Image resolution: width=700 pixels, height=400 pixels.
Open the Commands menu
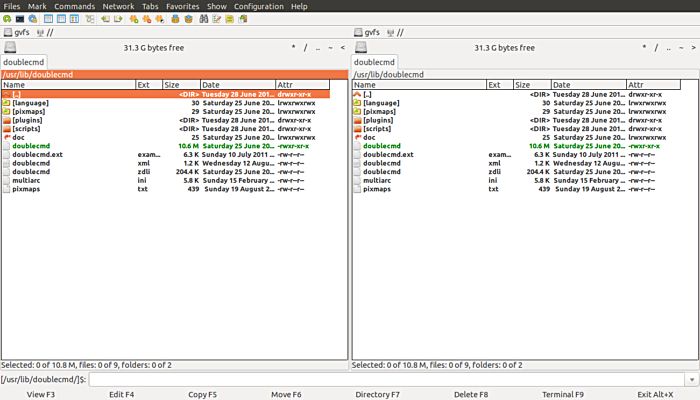[74, 6]
